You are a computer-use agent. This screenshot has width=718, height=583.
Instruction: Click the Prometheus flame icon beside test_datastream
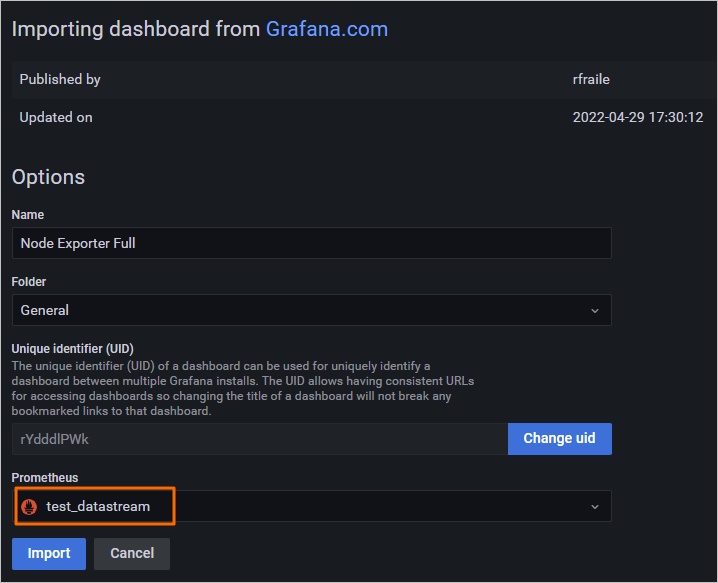[29, 507]
